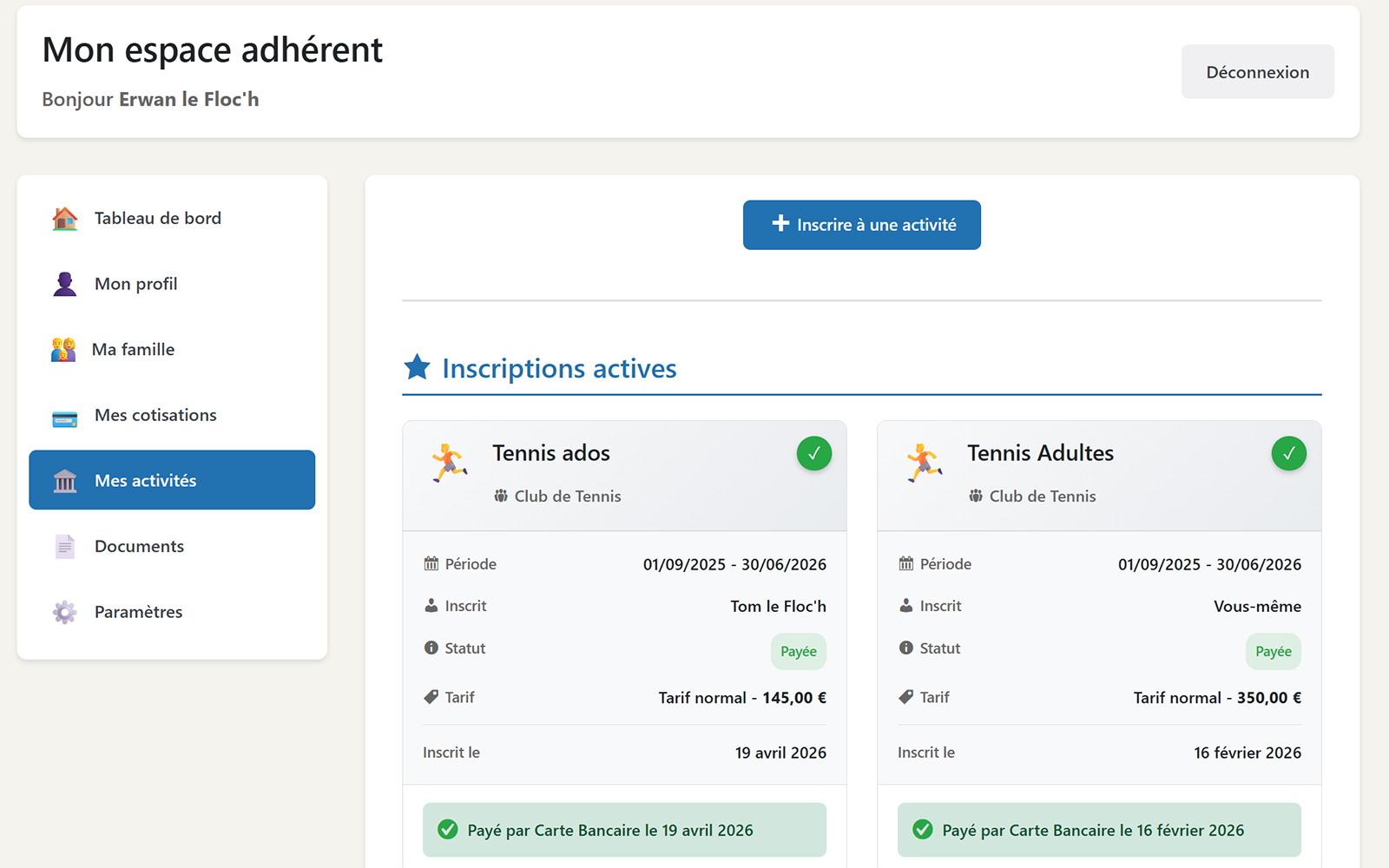
Task: Click the family icon beside Ma famille
Action: click(63, 350)
